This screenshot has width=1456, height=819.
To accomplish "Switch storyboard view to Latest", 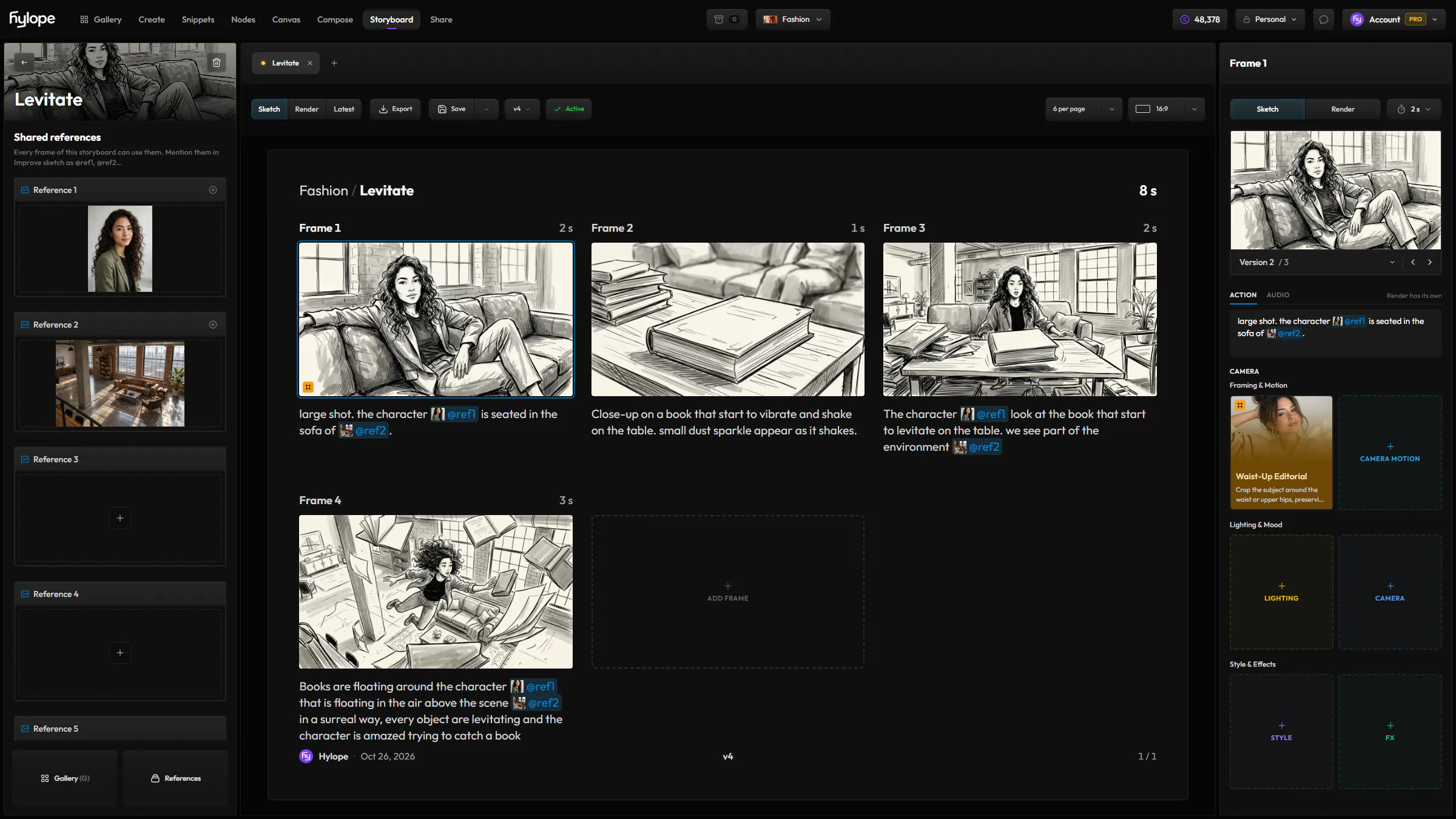I will [x=344, y=109].
